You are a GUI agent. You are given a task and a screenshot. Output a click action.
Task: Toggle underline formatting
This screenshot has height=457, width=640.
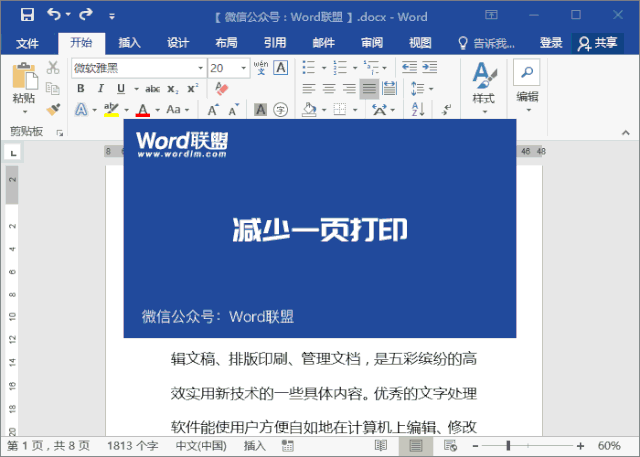coord(121,89)
